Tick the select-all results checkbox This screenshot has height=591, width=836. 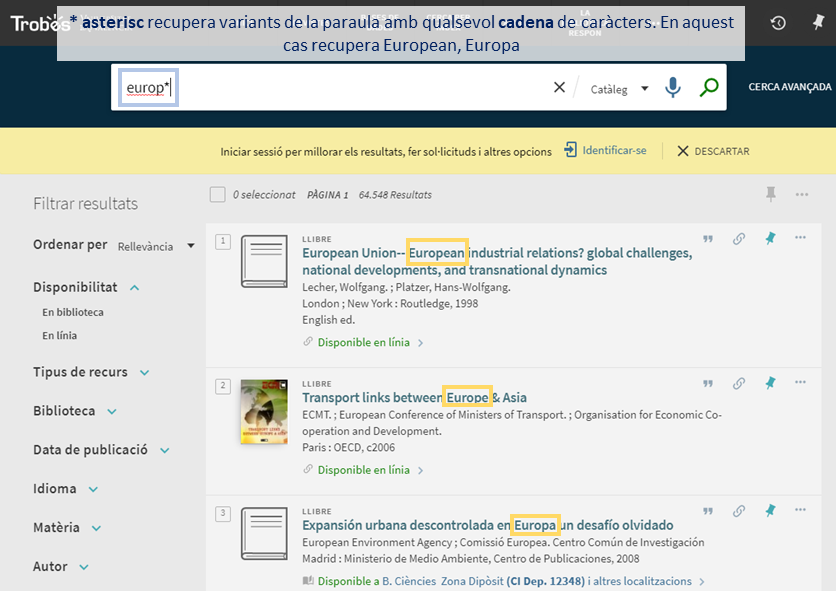click(x=218, y=195)
